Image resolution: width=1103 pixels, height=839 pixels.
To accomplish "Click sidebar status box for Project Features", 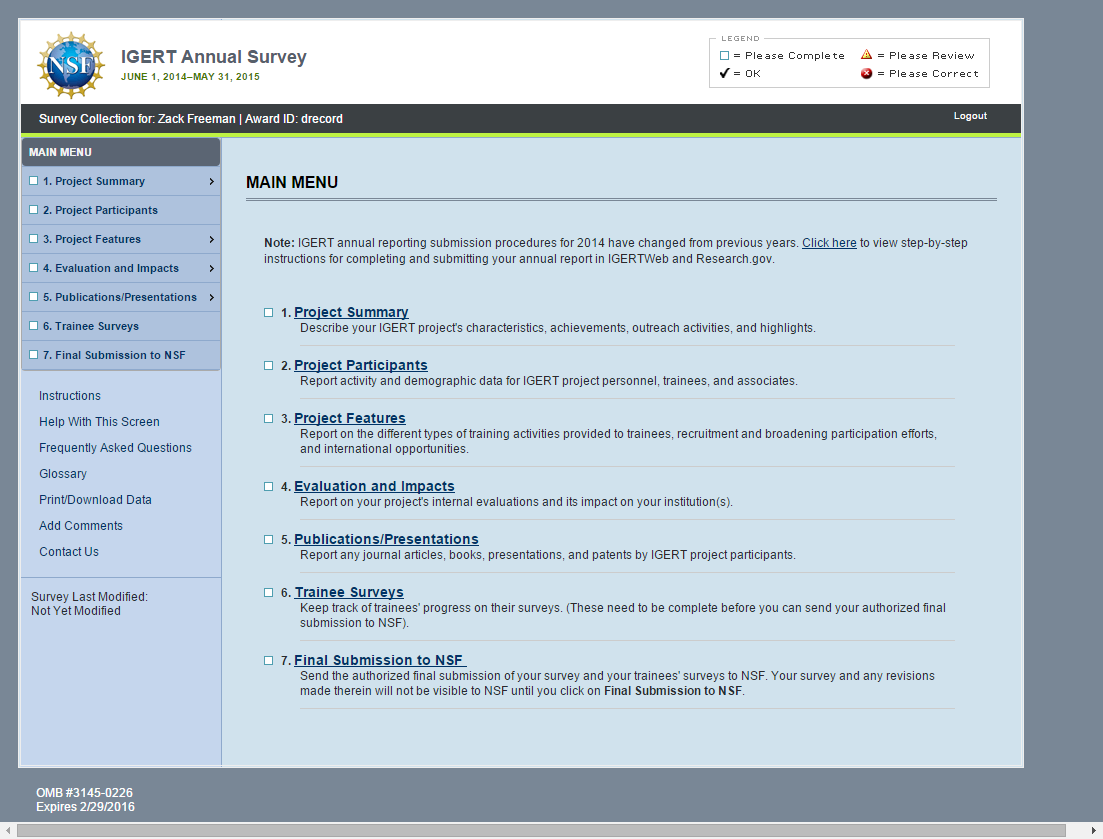I will pos(34,239).
